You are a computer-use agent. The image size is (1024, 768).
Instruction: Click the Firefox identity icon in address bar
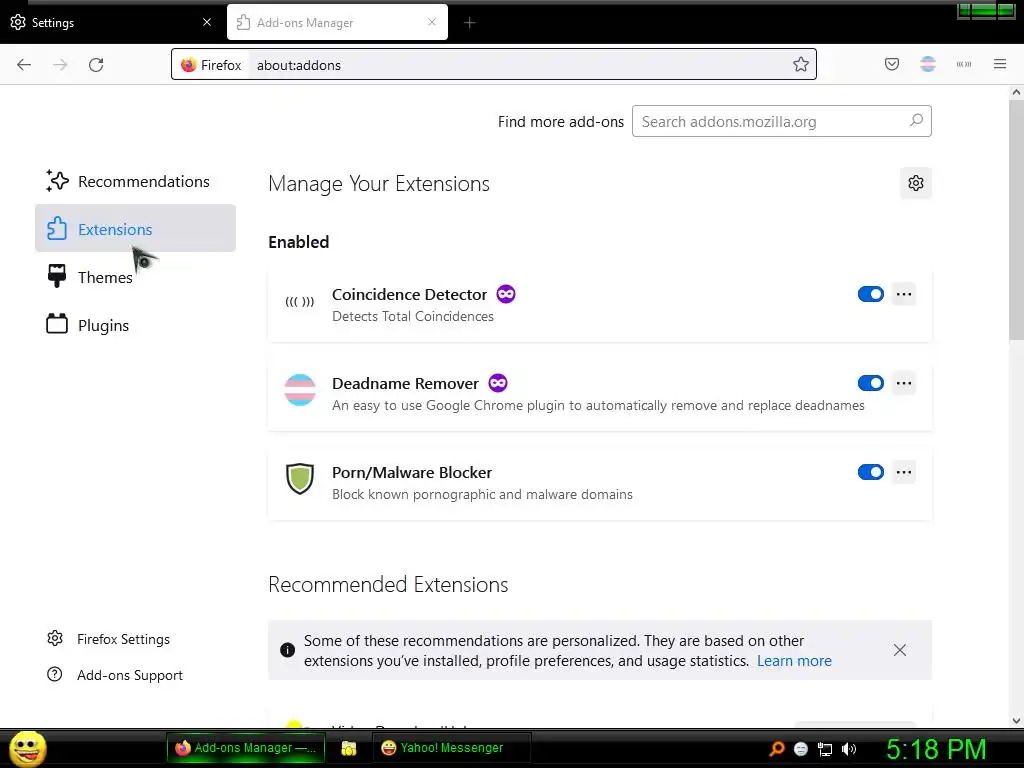tap(189, 65)
